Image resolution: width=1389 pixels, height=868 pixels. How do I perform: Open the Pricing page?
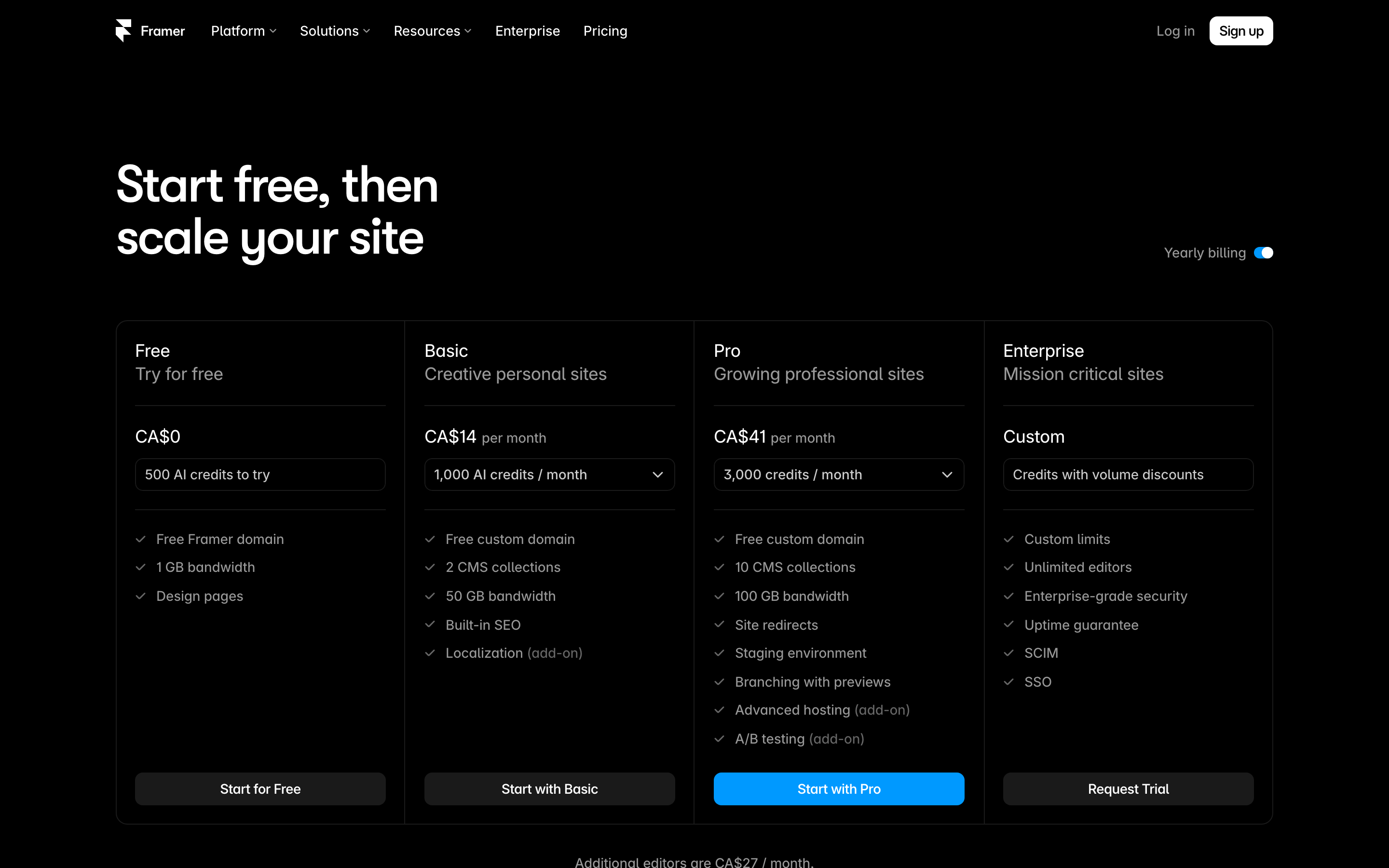(x=605, y=31)
